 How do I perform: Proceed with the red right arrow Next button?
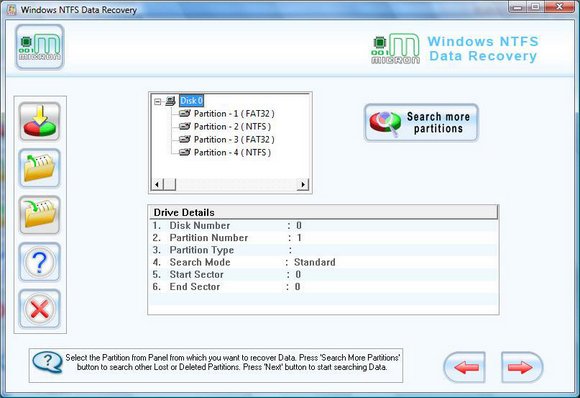click(x=522, y=367)
